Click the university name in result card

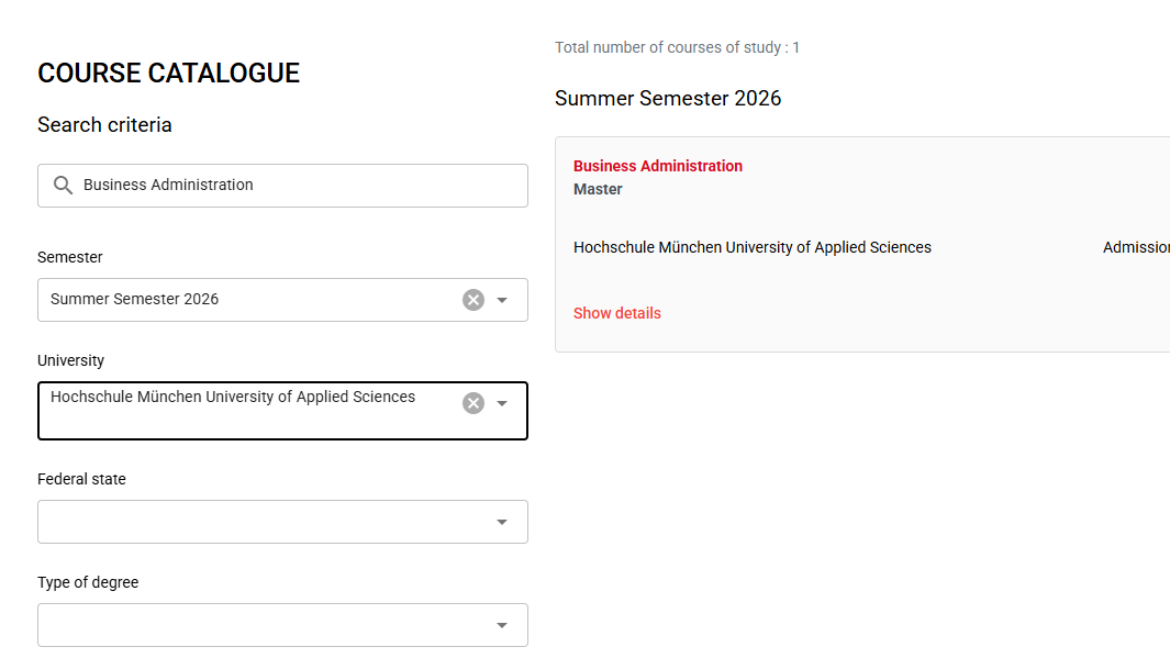pyautogui.click(x=751, y=247)
